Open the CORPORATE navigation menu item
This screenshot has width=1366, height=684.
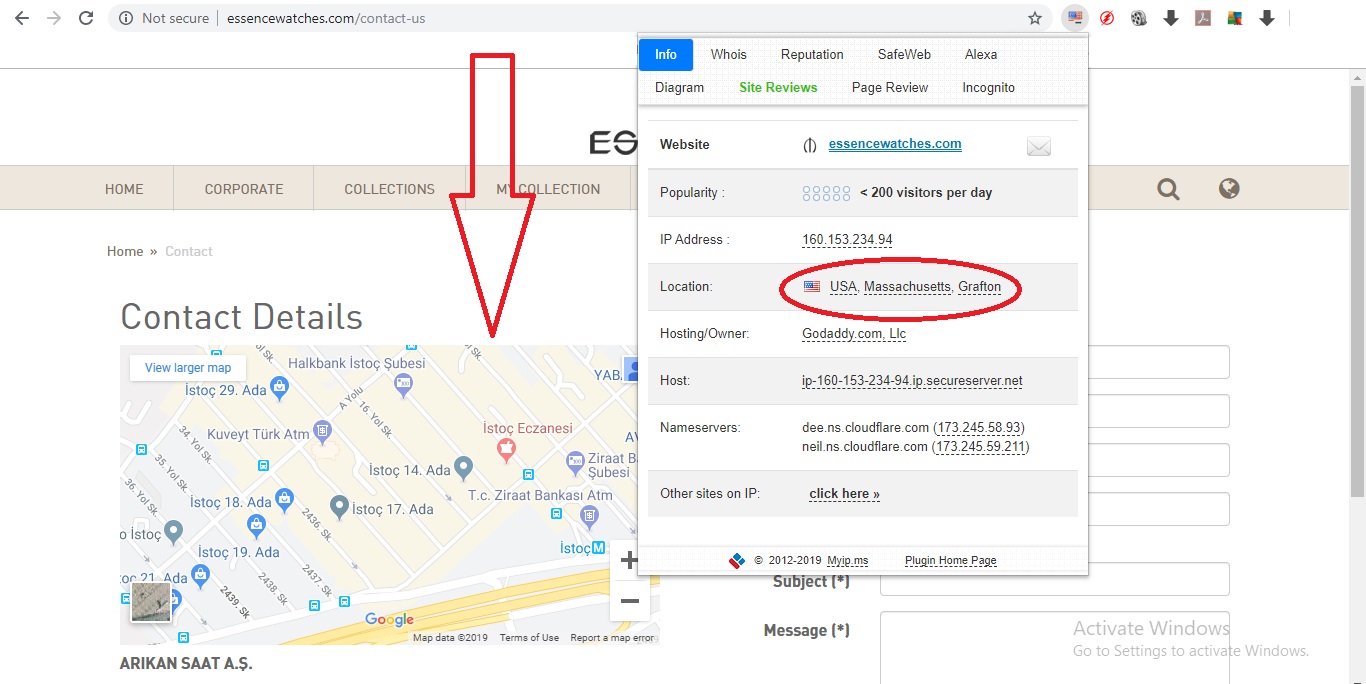[x=244, y=189]
